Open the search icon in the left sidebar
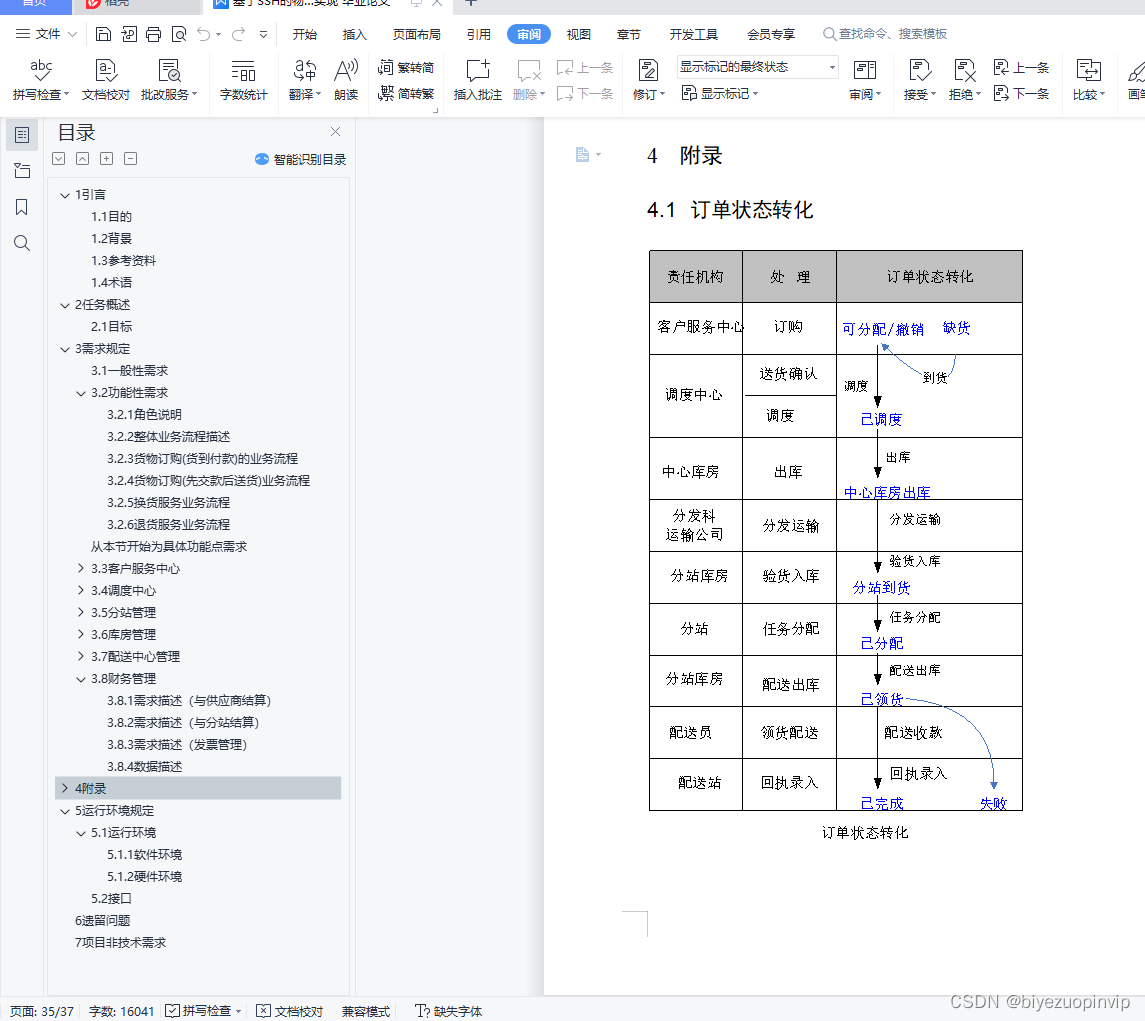 22,242
